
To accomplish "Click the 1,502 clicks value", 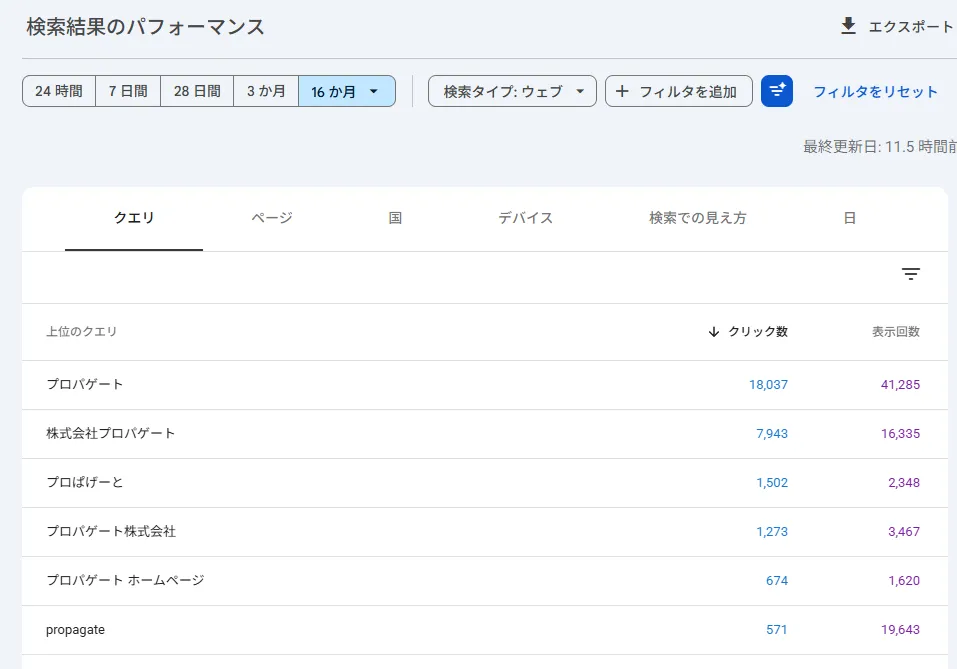I will pos(772,482).
